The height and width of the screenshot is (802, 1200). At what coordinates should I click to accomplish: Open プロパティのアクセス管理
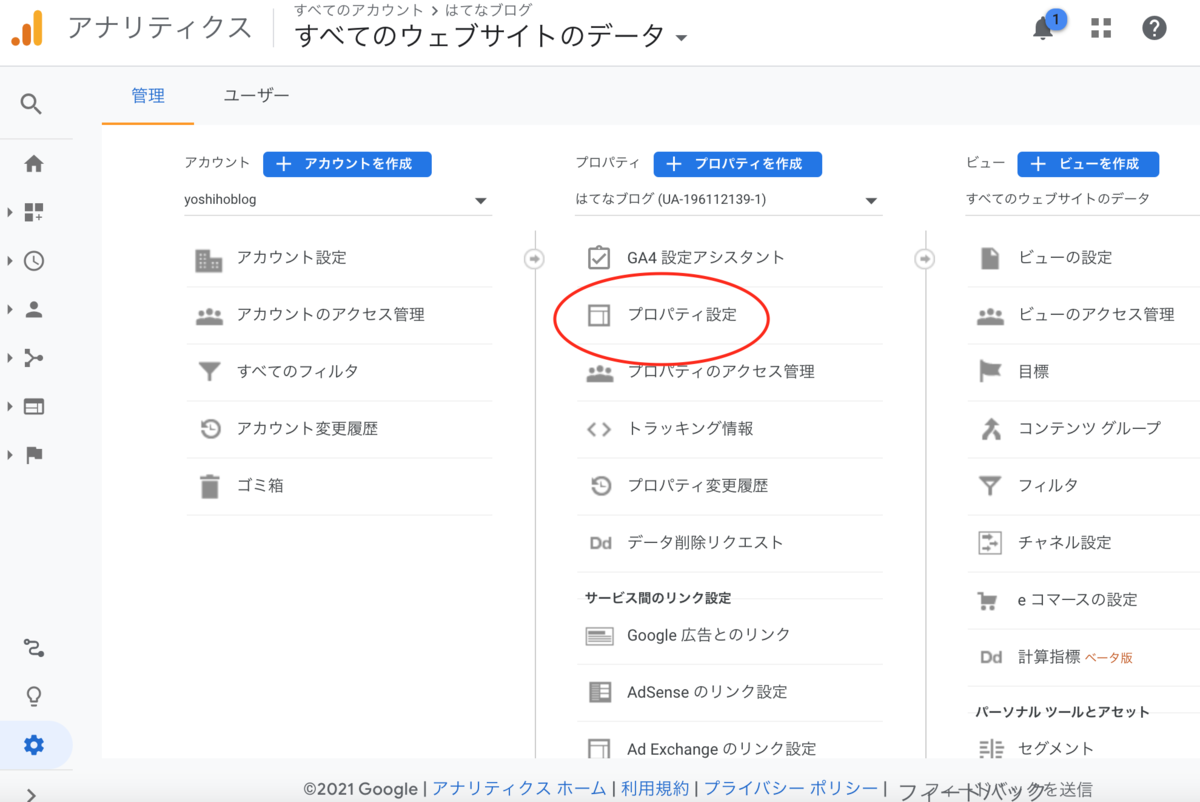pyautogui.click(x=721, y=372)
